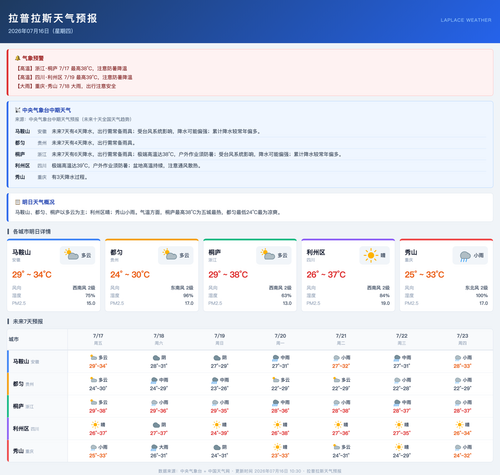Click 利州区 7/18 overcast cloud icon
This screenshot has width=500, height=475.
(156, 425)
